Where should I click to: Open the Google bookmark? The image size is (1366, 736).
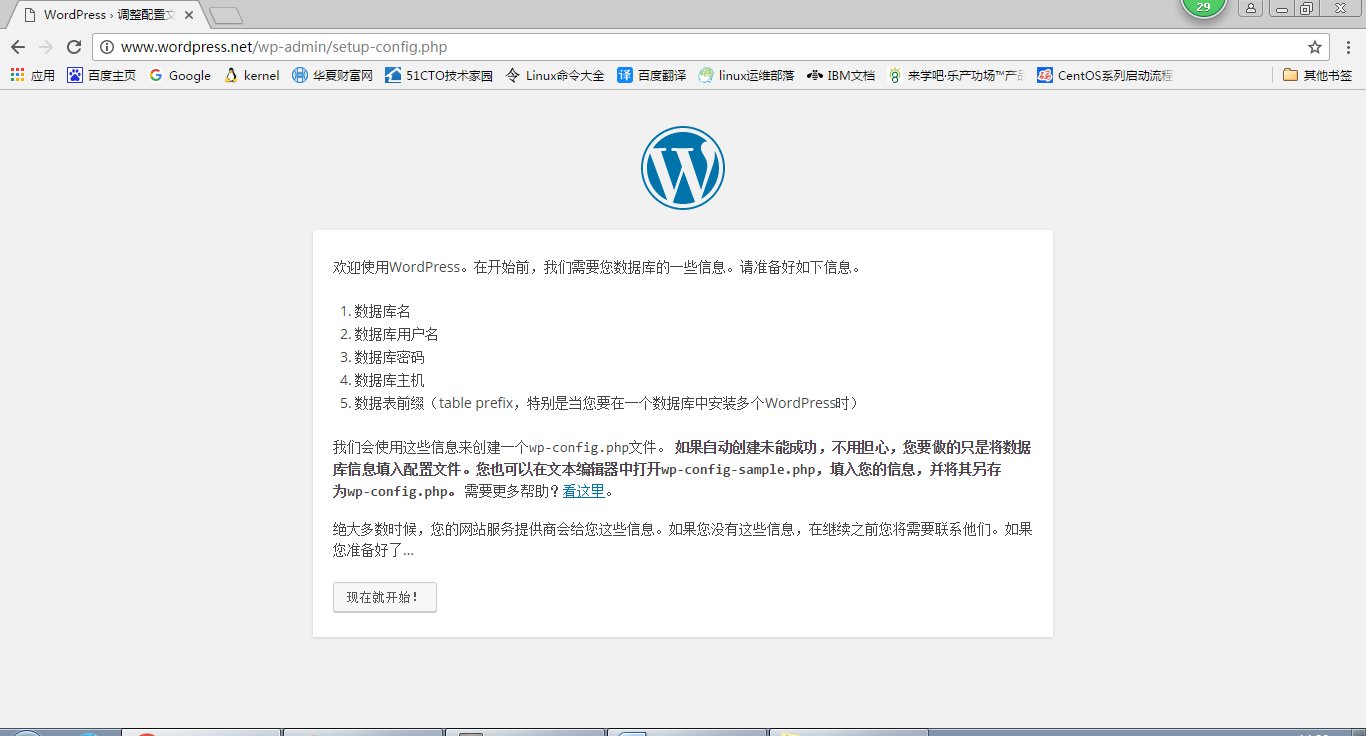(x=180, y=75)
